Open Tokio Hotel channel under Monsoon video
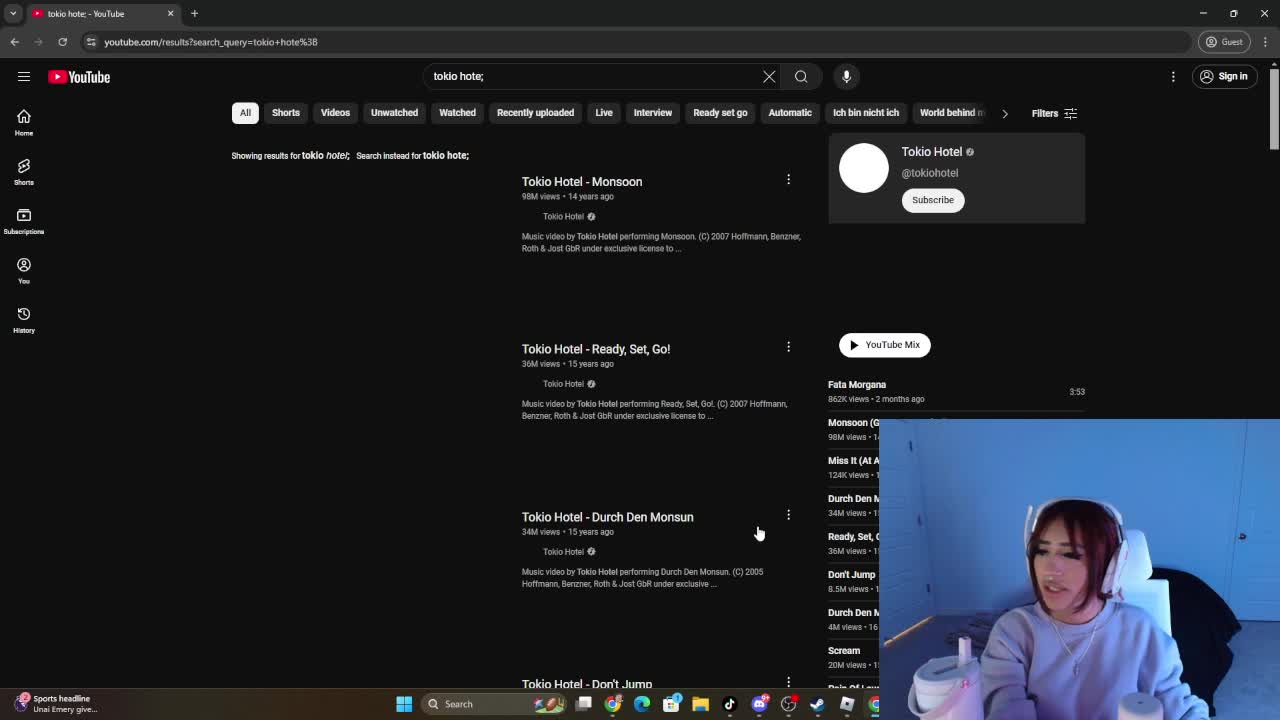1280x720 pixels. tap(563, 217)
